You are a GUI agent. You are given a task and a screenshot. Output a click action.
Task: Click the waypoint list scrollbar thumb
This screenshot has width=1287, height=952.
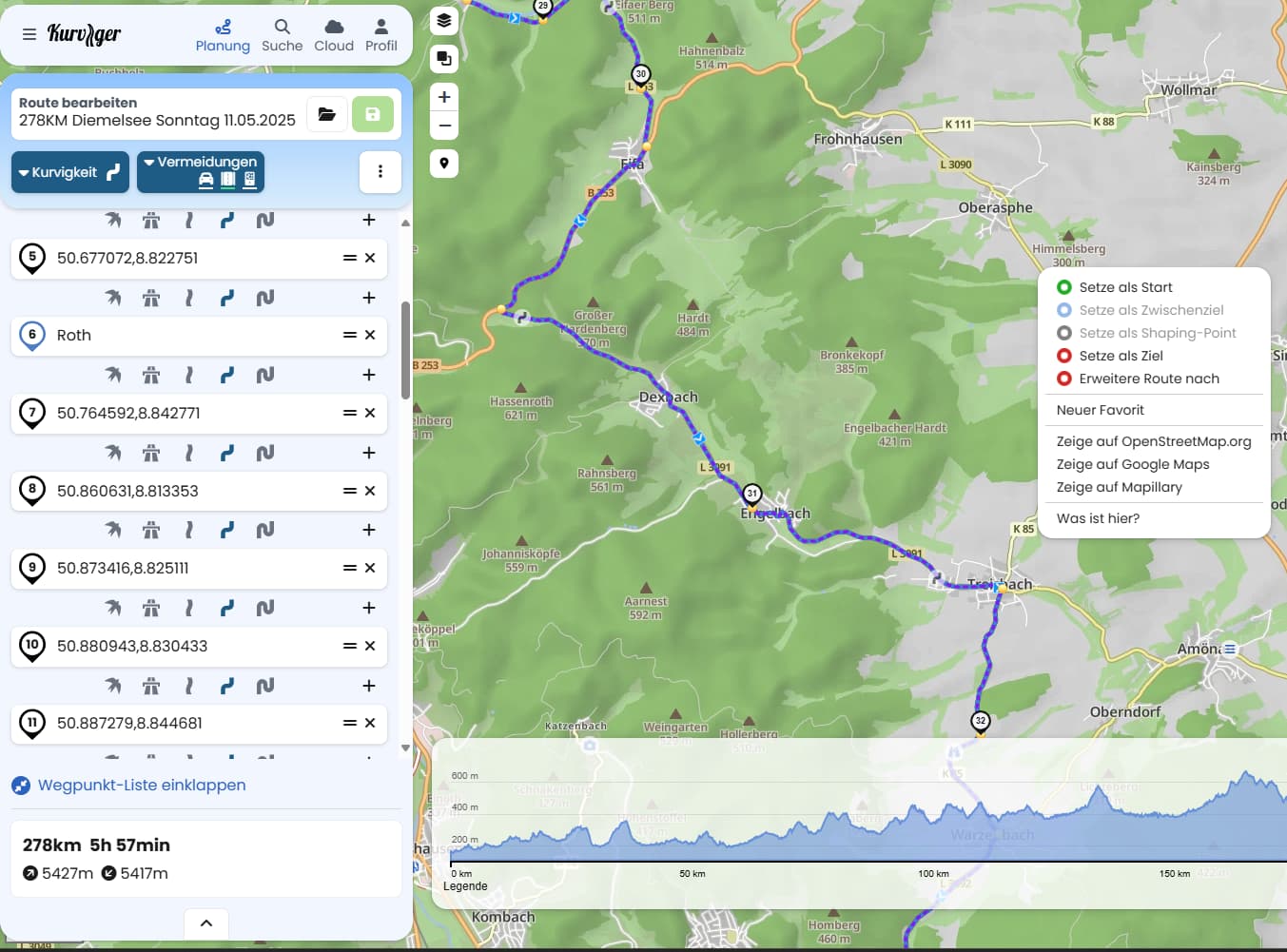[405, 350]
